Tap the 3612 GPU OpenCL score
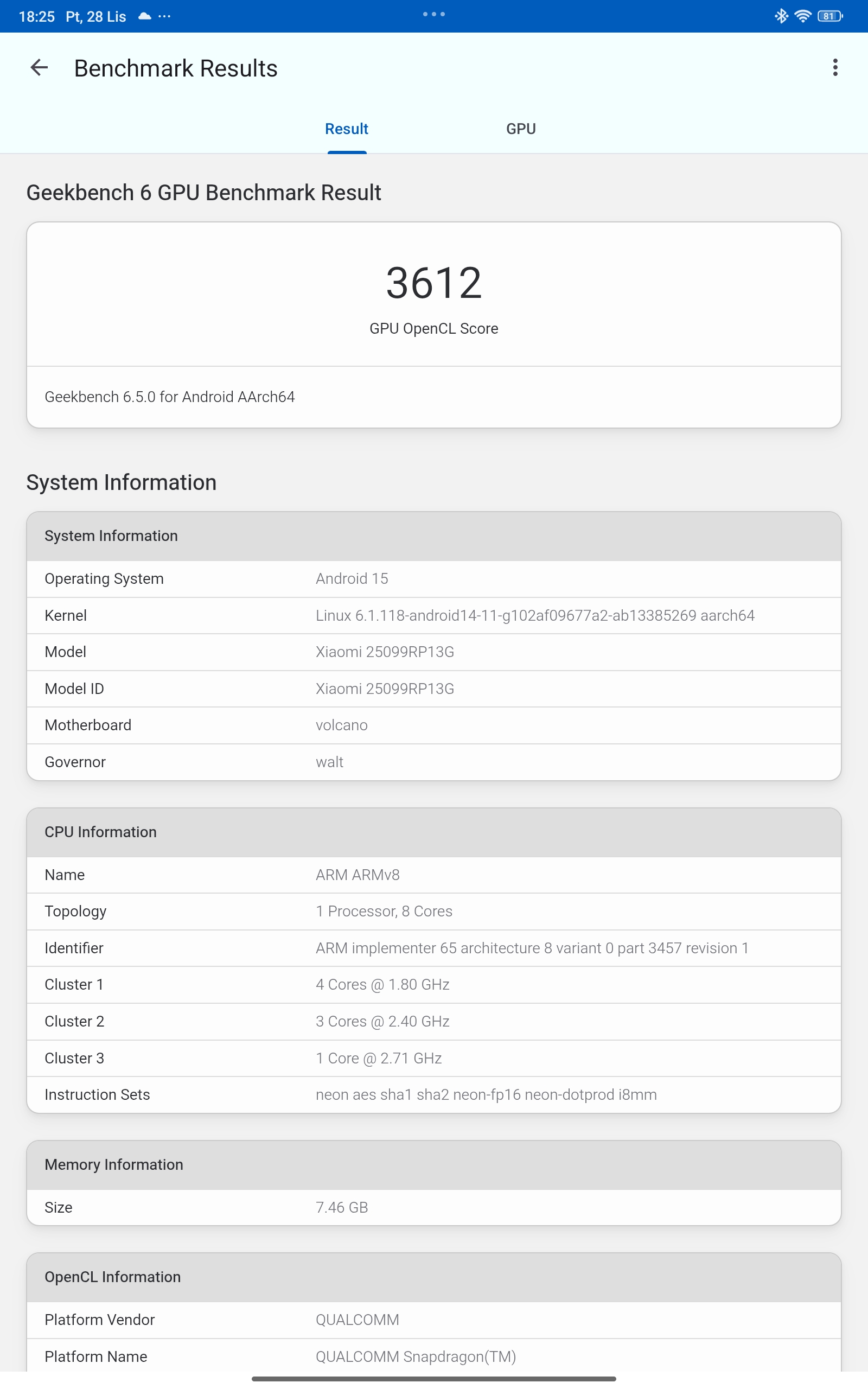Screen dimensions: 868x1389 click(x=433, y=283)
